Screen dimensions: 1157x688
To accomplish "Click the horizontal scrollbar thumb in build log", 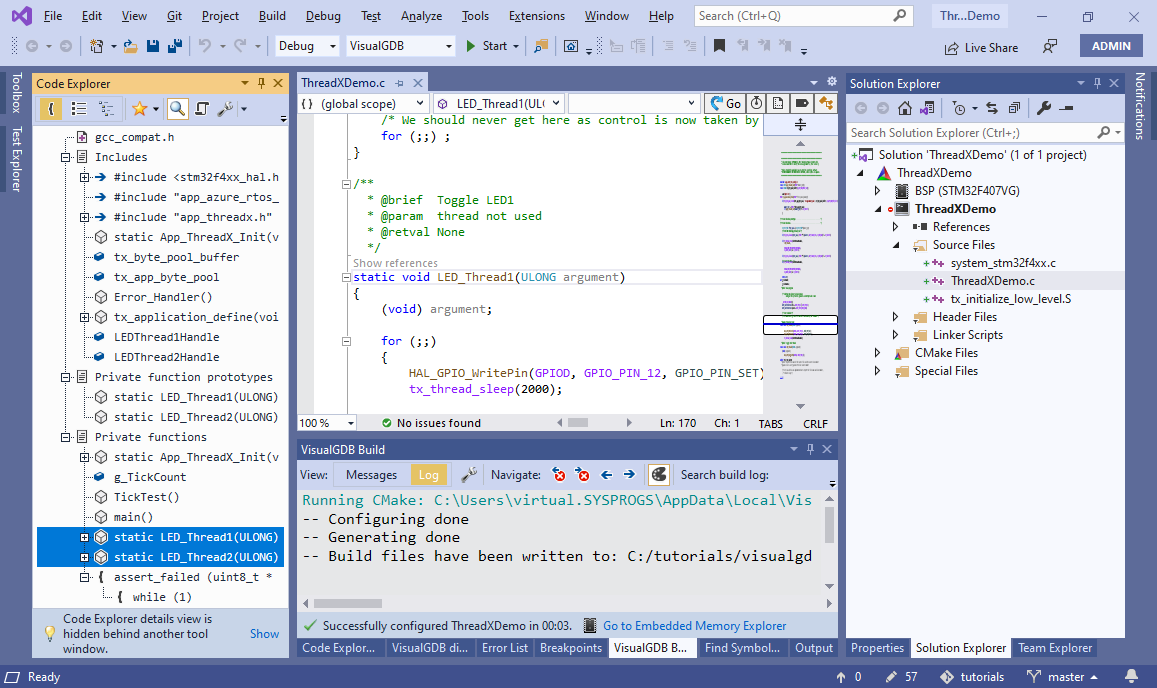I will pos(348,603).
